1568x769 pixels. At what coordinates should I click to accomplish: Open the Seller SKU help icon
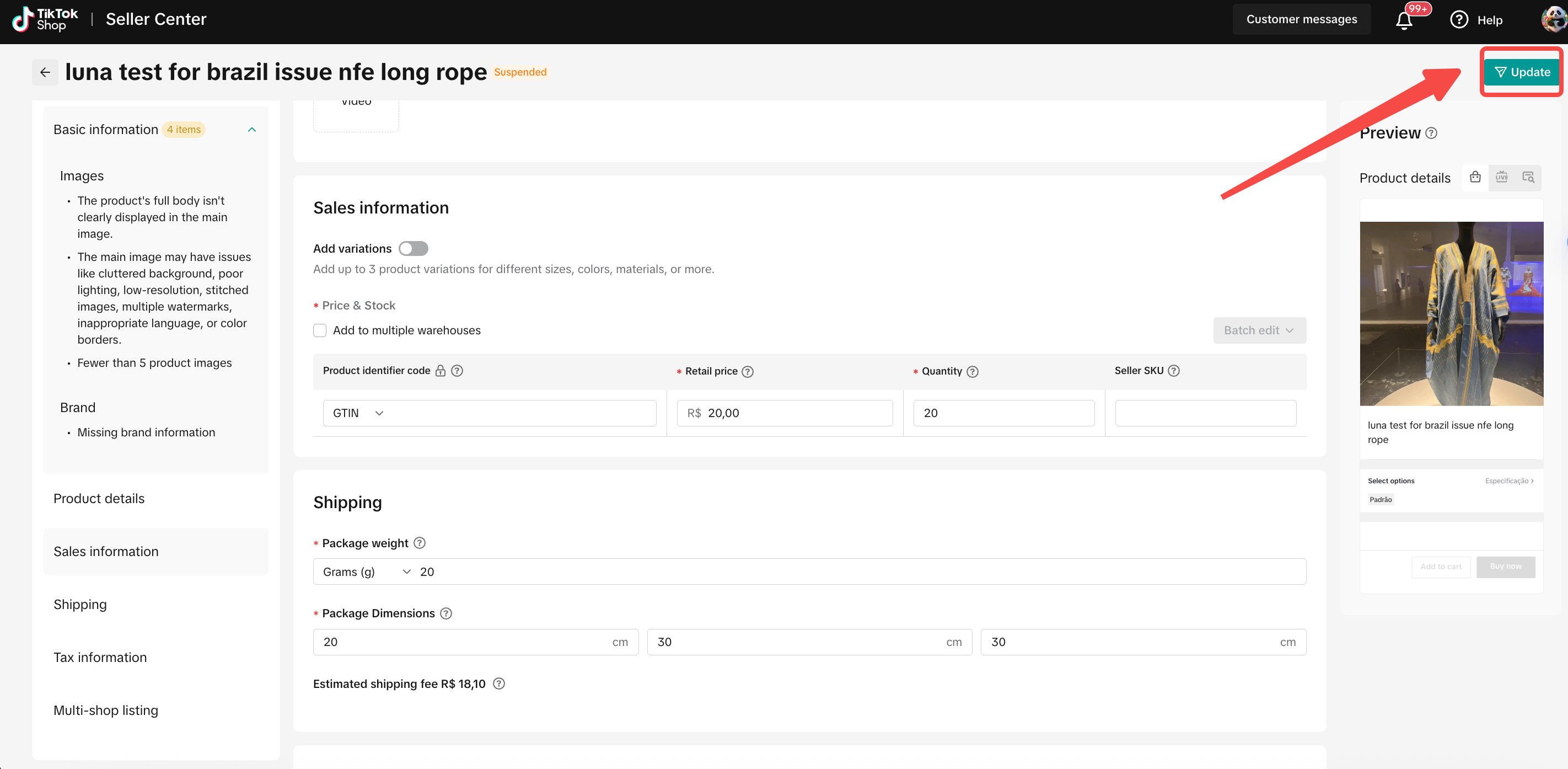[x=1174, y=371]
